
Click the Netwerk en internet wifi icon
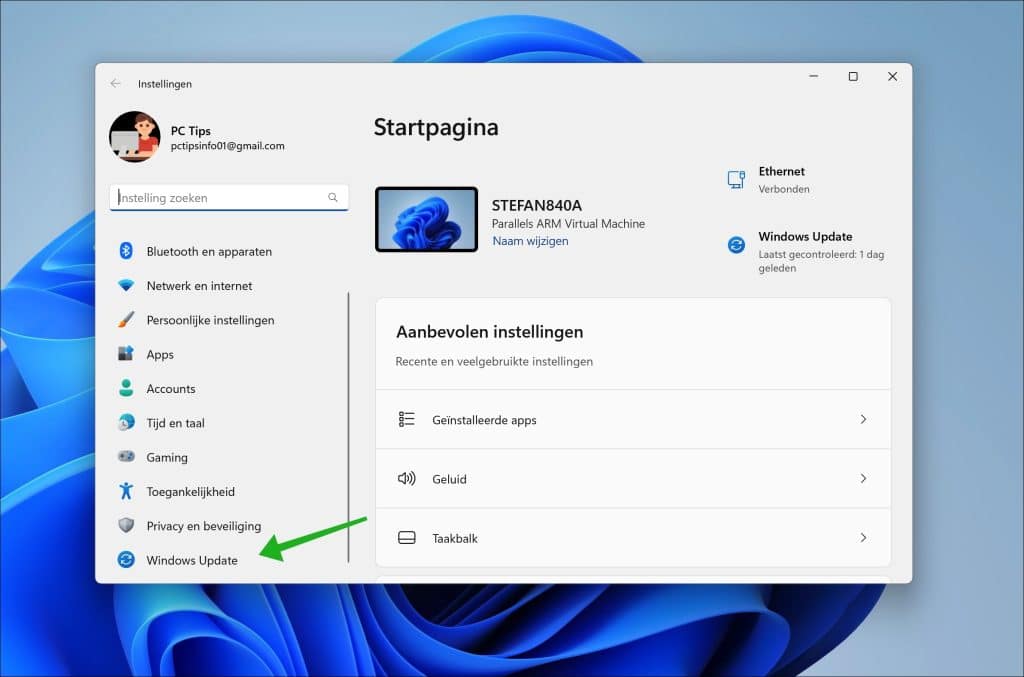126,285
